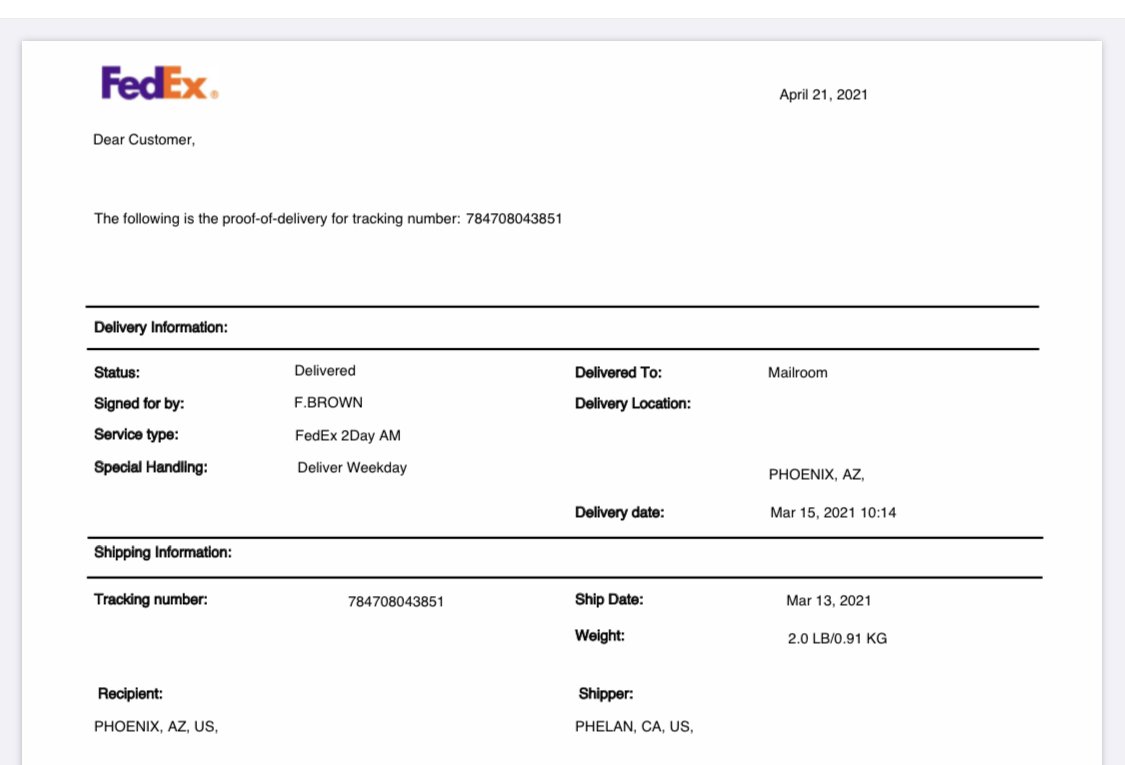Click the Mailroom delivered-to value

(x=798, y=372)
